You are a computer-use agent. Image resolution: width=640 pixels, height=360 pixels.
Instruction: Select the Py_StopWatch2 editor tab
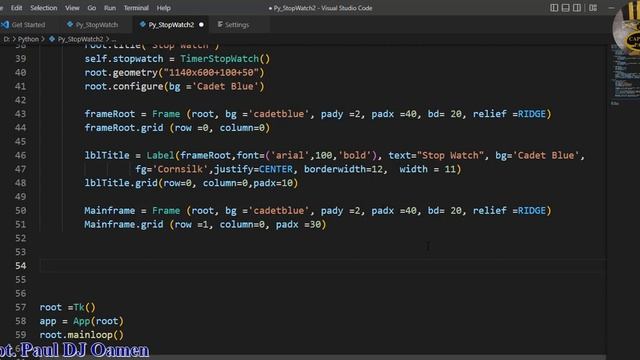[x=171, y=25]
